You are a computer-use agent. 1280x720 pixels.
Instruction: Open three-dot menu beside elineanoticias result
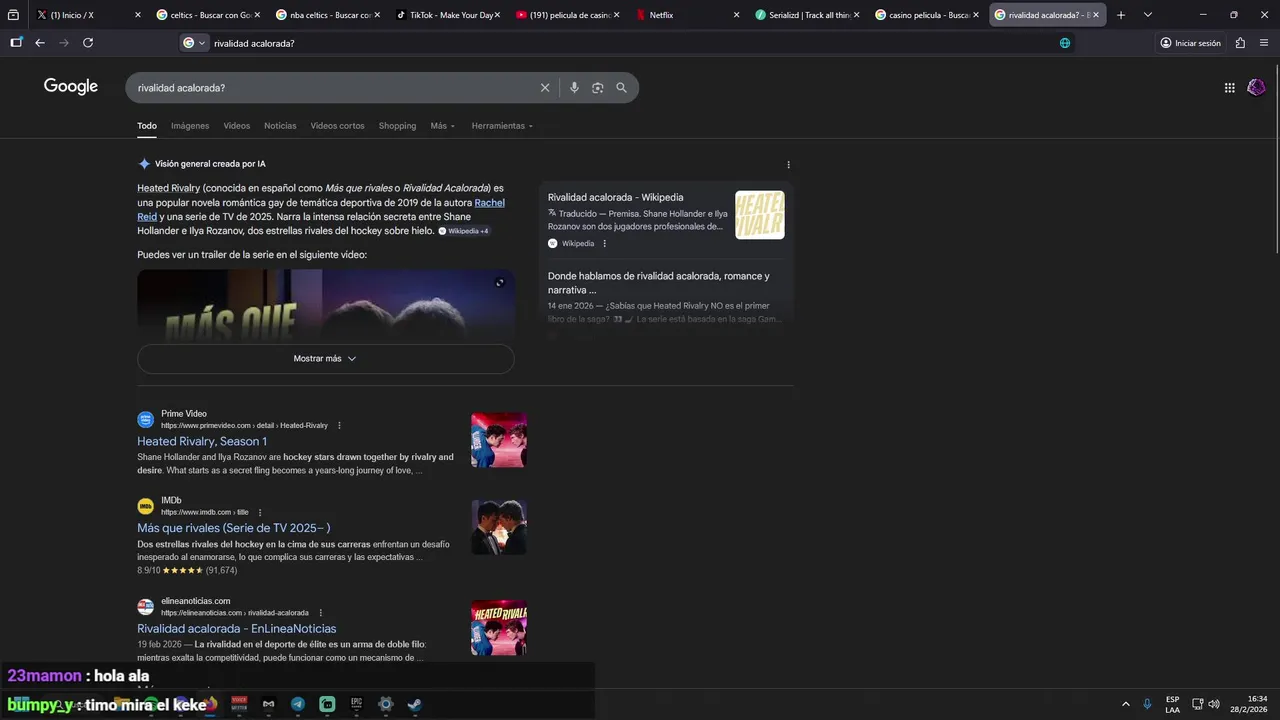320,613
